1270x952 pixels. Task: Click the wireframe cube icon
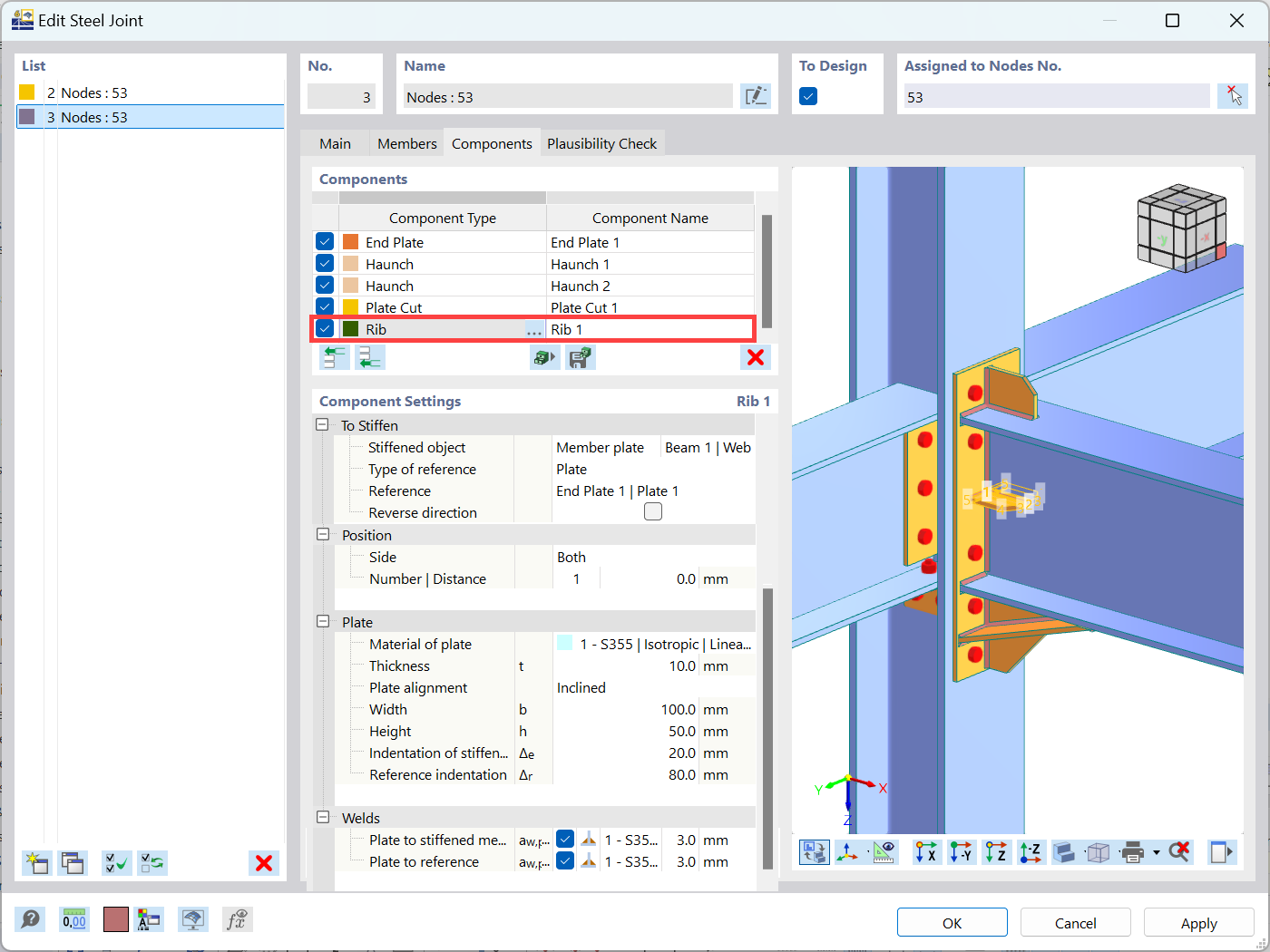1099,852
